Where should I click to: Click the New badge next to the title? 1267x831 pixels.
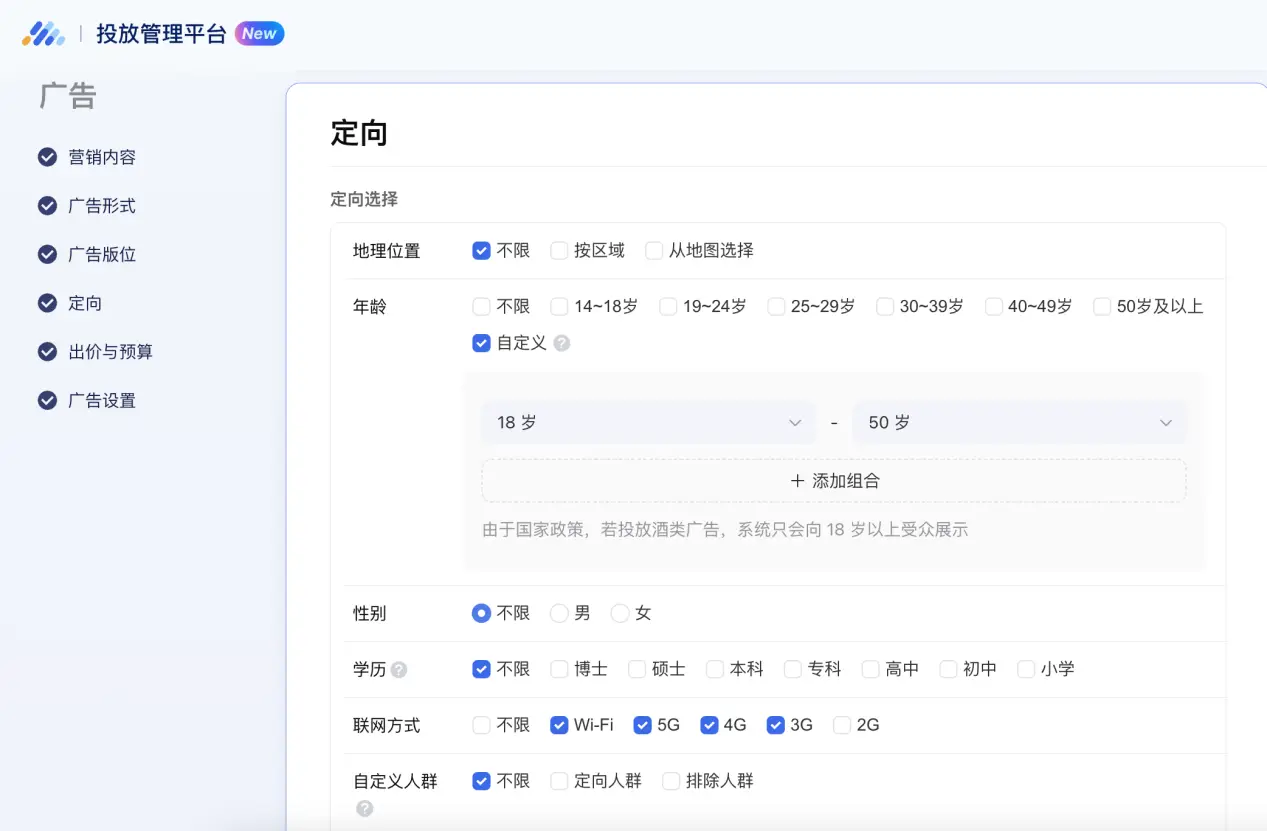click(259, 33)
